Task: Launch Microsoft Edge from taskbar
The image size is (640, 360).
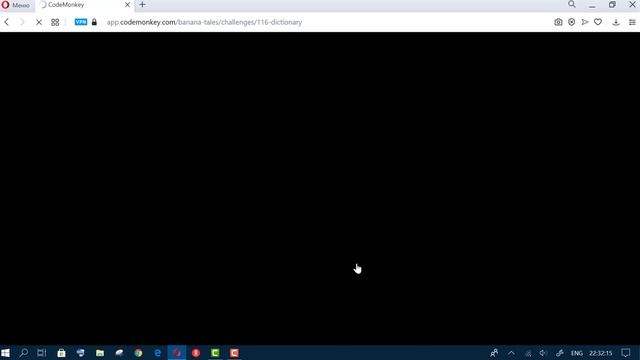Action: coord(158,353)
